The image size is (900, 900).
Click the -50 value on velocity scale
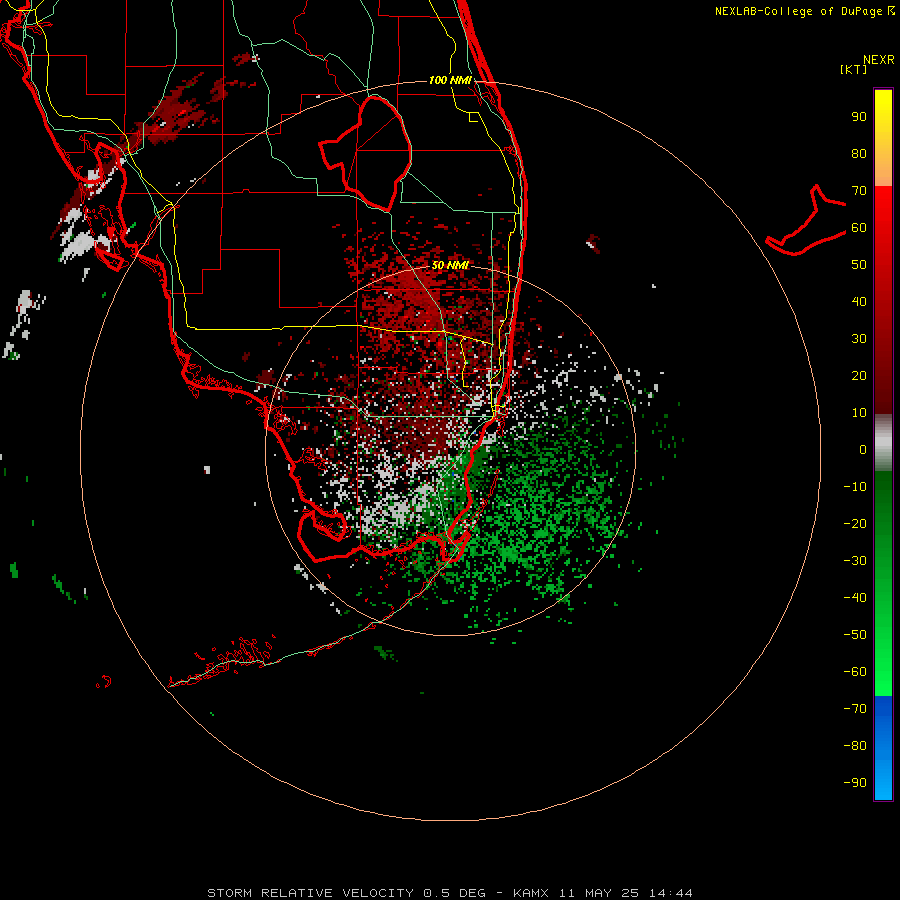tap(855, 635)
